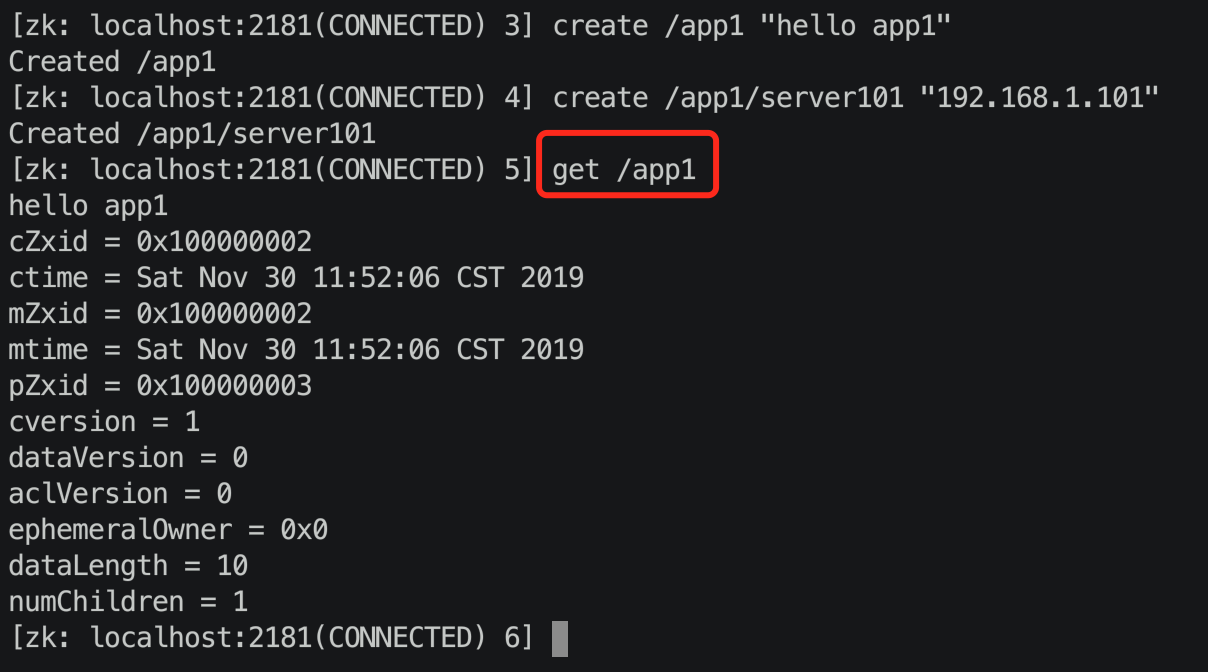Select the cZxid value 0x100000002

tap(224, 242)
